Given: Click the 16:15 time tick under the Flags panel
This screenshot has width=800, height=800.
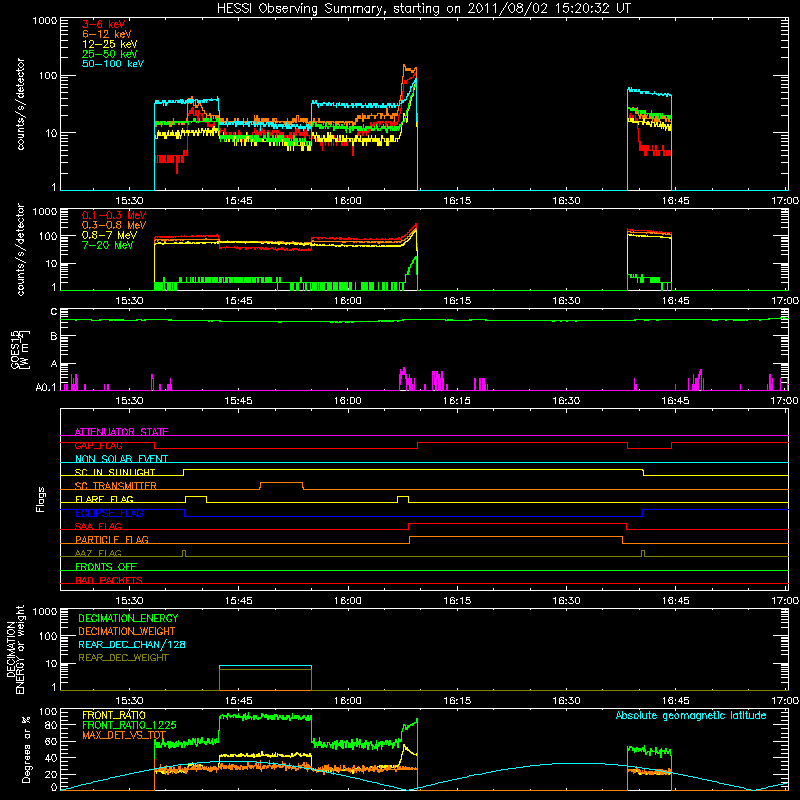Looking at the screenshot, I should coord(457,601).
